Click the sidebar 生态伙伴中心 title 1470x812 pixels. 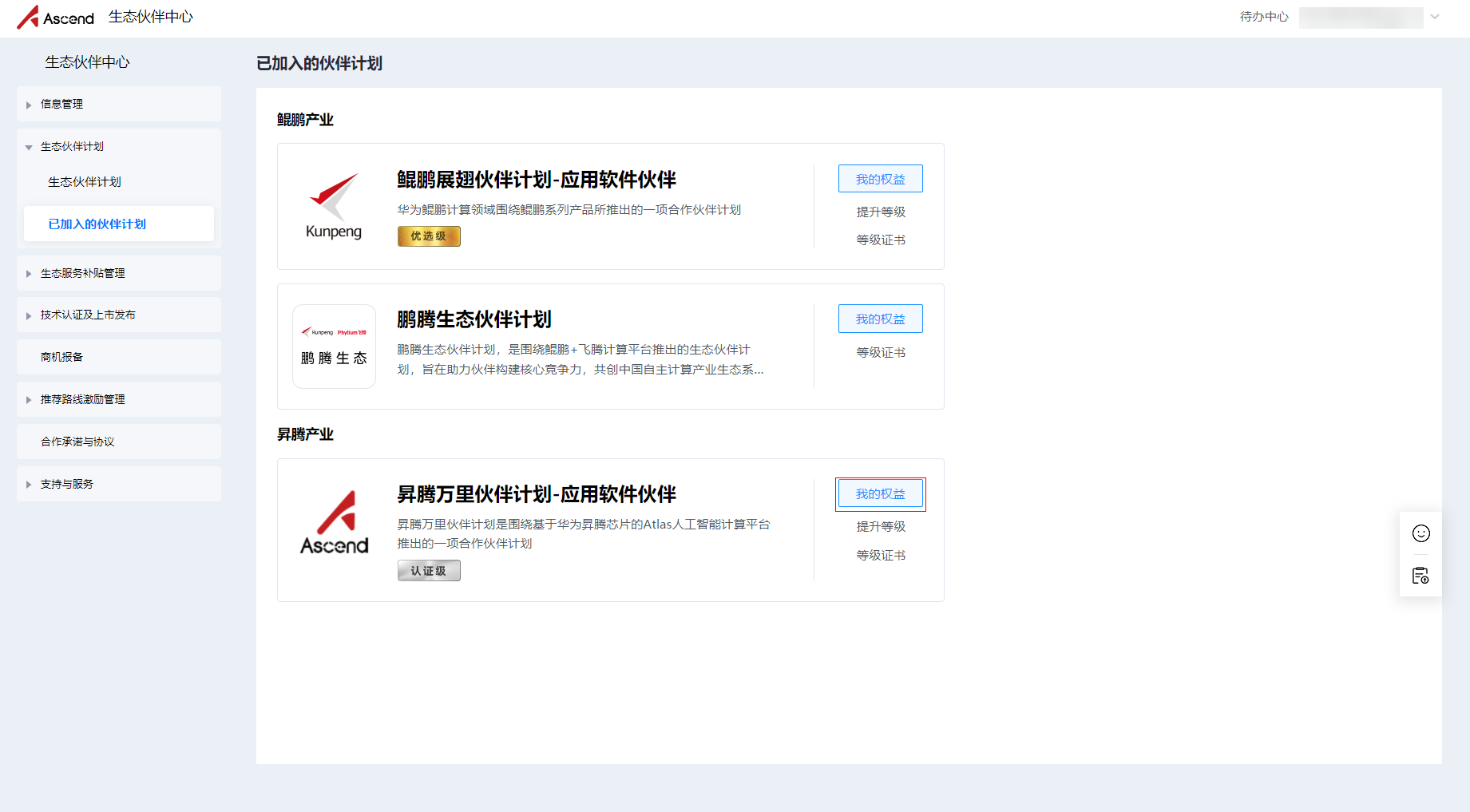pyautogui.click(x=87, y=62)
